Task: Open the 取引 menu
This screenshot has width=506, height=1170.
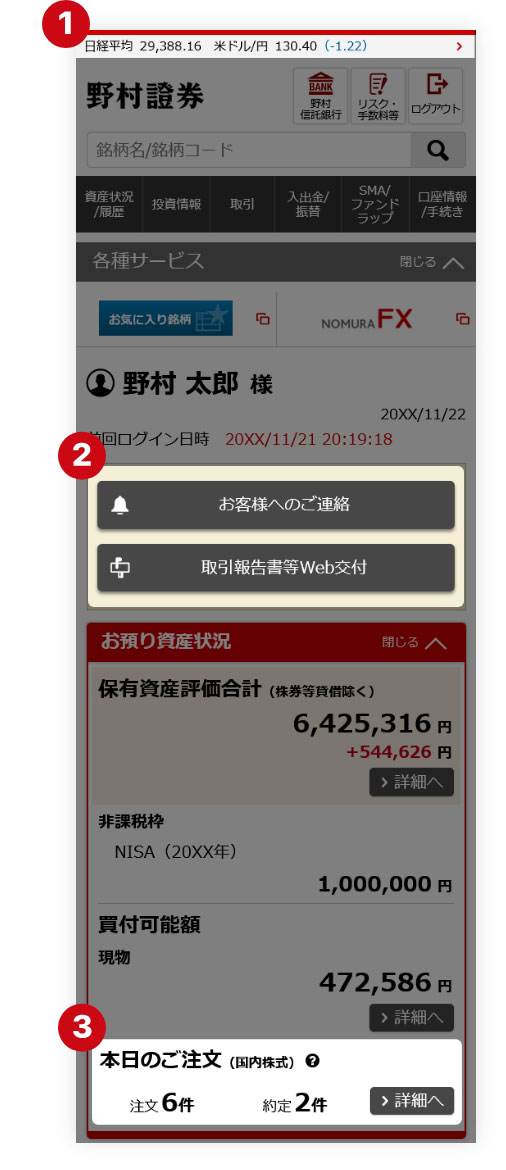Action: coord(242,204)
